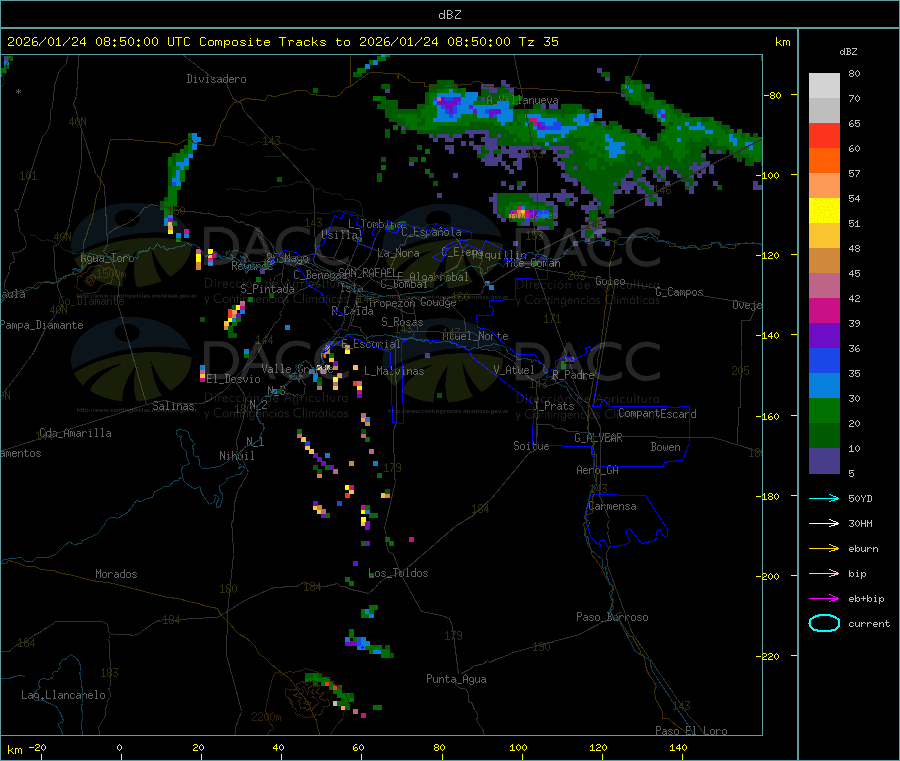Screen dimensions: 900x761
Task: Click the bip pink arrow legend icon
Action: pos(824,573)
